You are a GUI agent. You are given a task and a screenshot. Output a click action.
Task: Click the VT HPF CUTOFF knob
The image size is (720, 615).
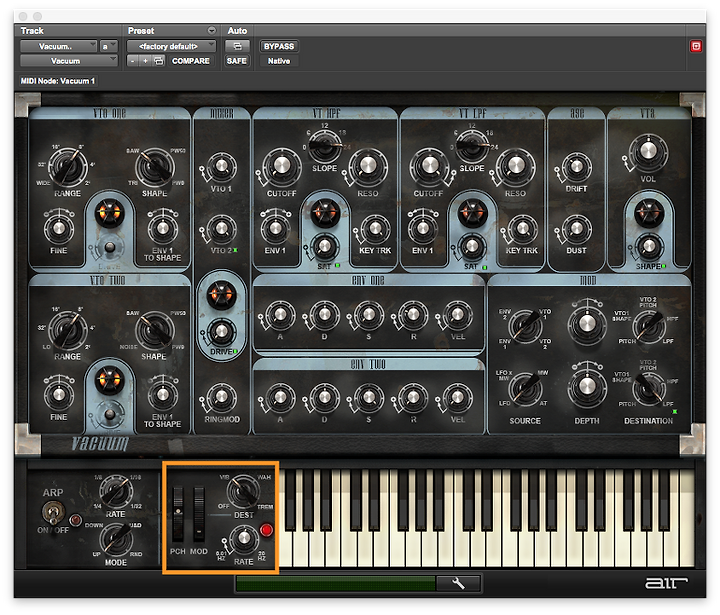click(281, 166)
